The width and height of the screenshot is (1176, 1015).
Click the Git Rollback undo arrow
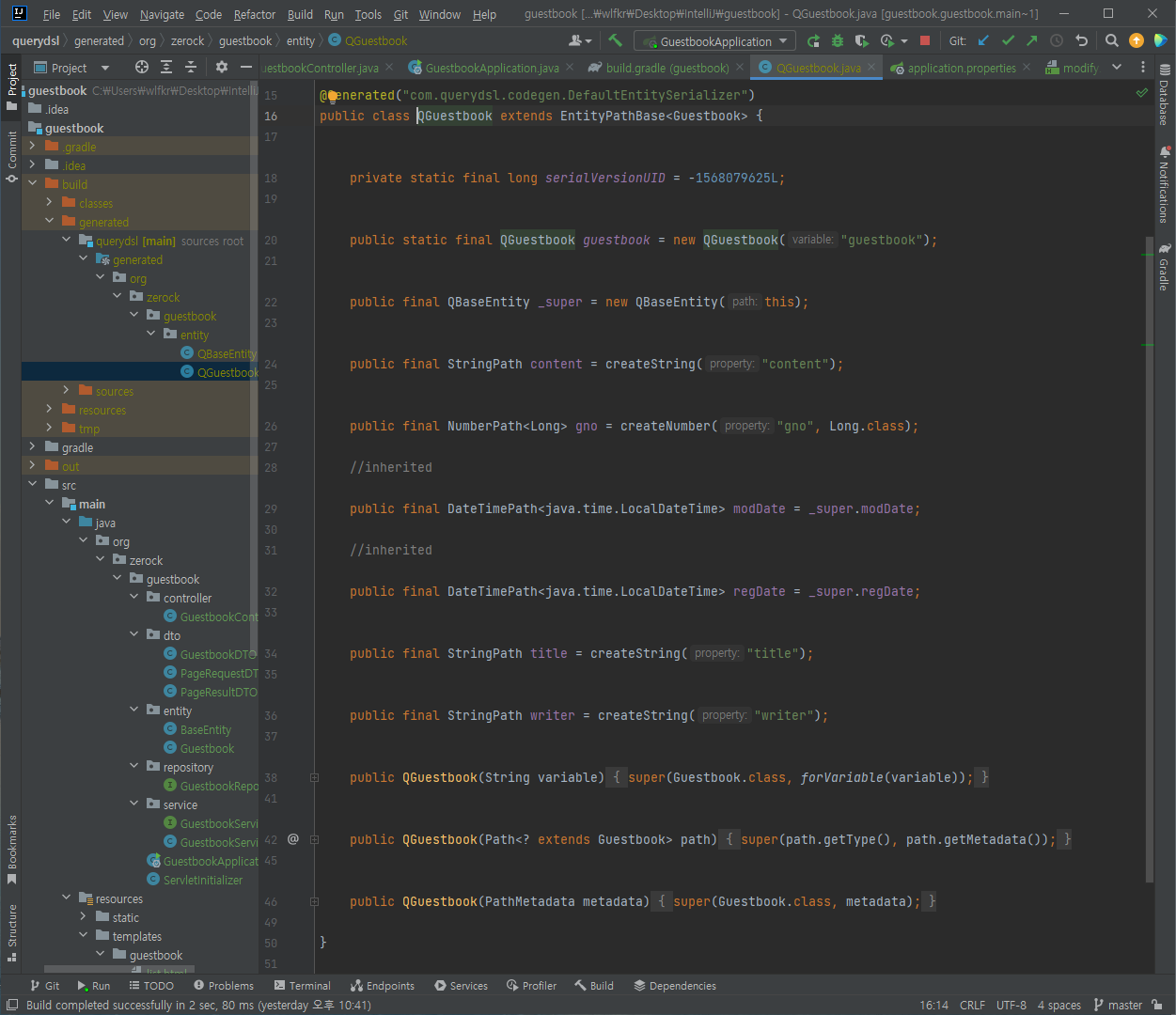pyautogui.click(x=1081, y=40)
